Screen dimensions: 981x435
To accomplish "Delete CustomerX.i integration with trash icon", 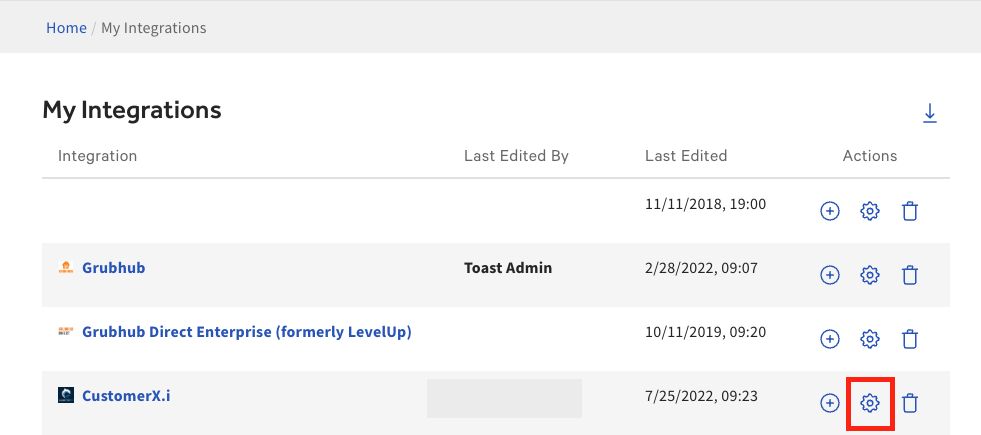I will tap(910, 403).
